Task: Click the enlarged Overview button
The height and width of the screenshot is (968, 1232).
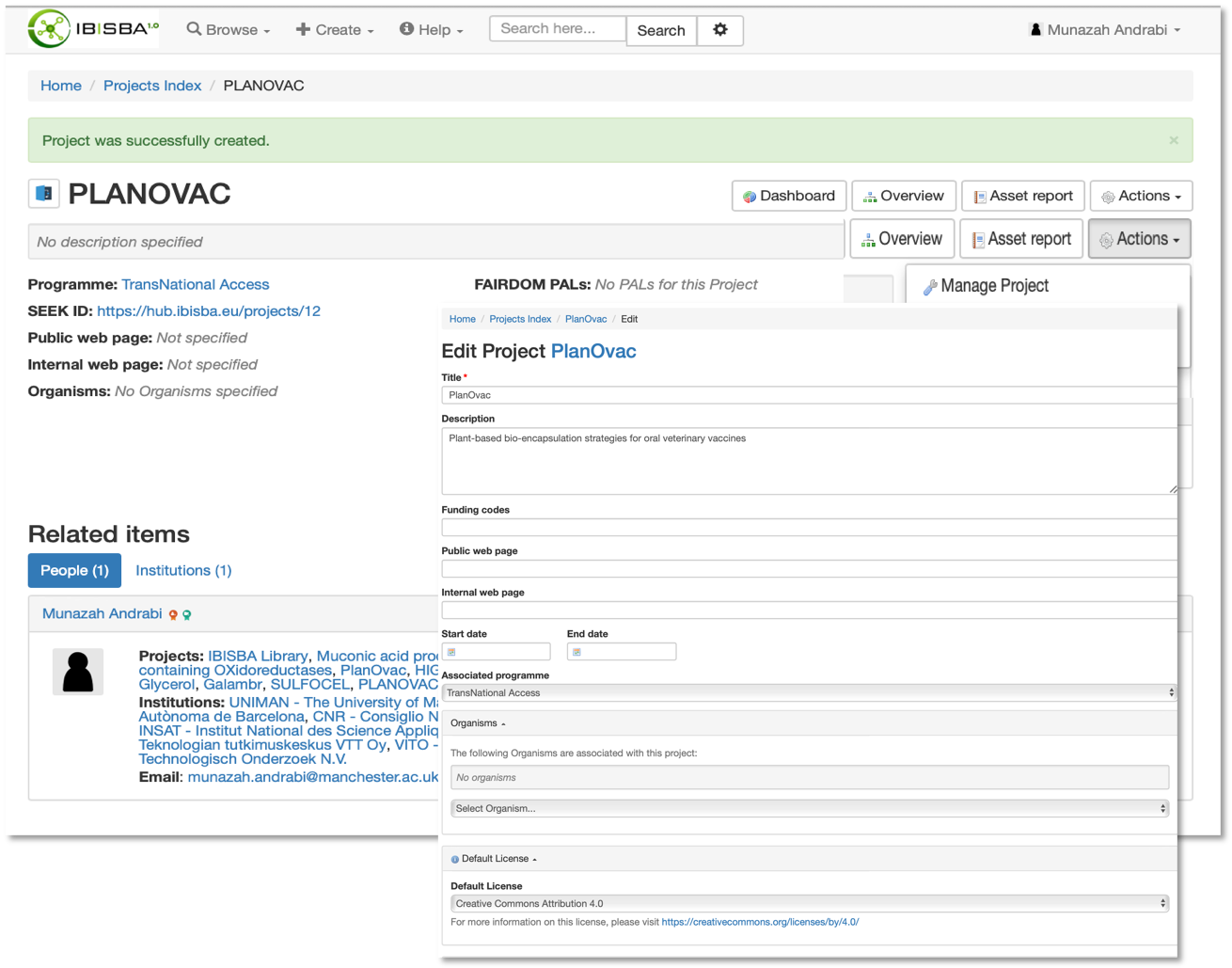Action: pos(902,239)
